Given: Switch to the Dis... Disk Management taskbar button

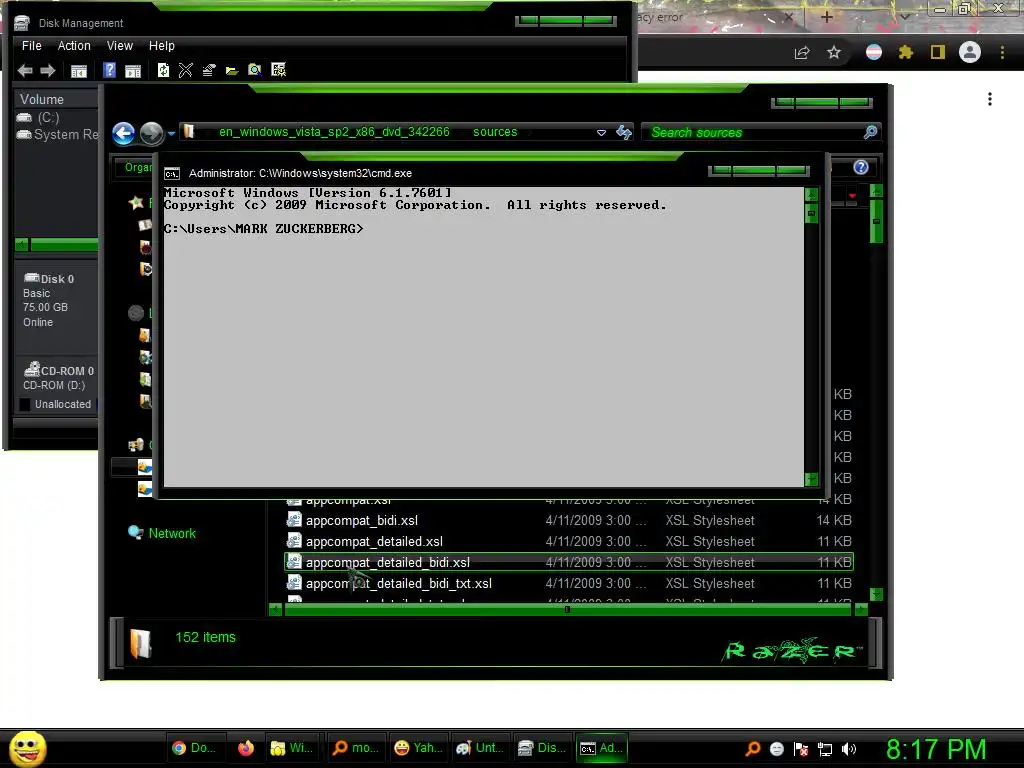Looking at the screenshot, I should point(541,748).
